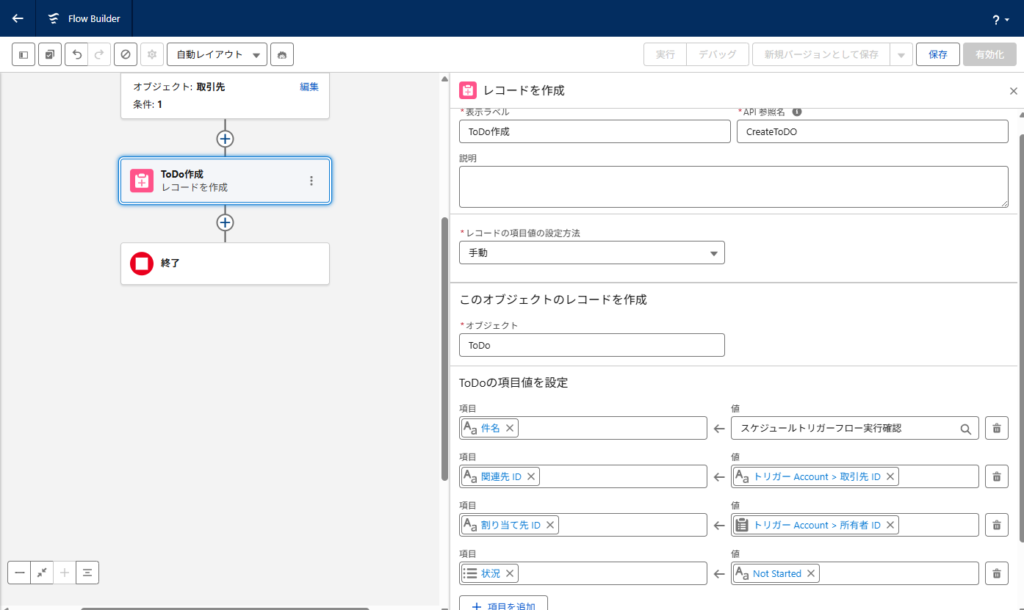Go back with the arrow in the header
The width and height of the screenshot is (1024, 610).
[18, 18]
